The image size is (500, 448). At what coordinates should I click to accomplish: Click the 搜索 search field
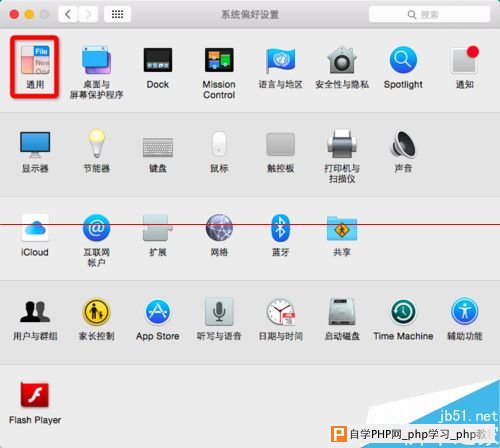pyautogui.click(x=429, y=14)
